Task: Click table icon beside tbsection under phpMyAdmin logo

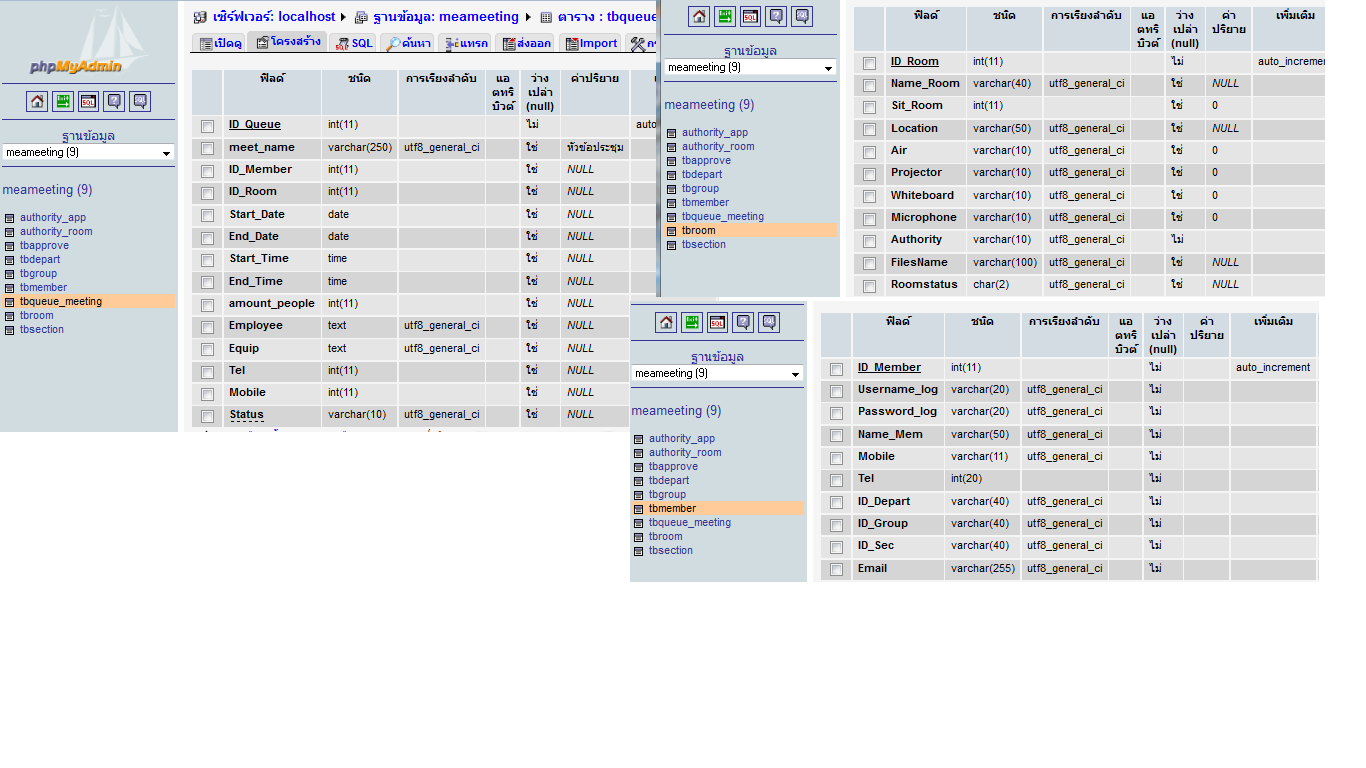Action: (10, 330)
